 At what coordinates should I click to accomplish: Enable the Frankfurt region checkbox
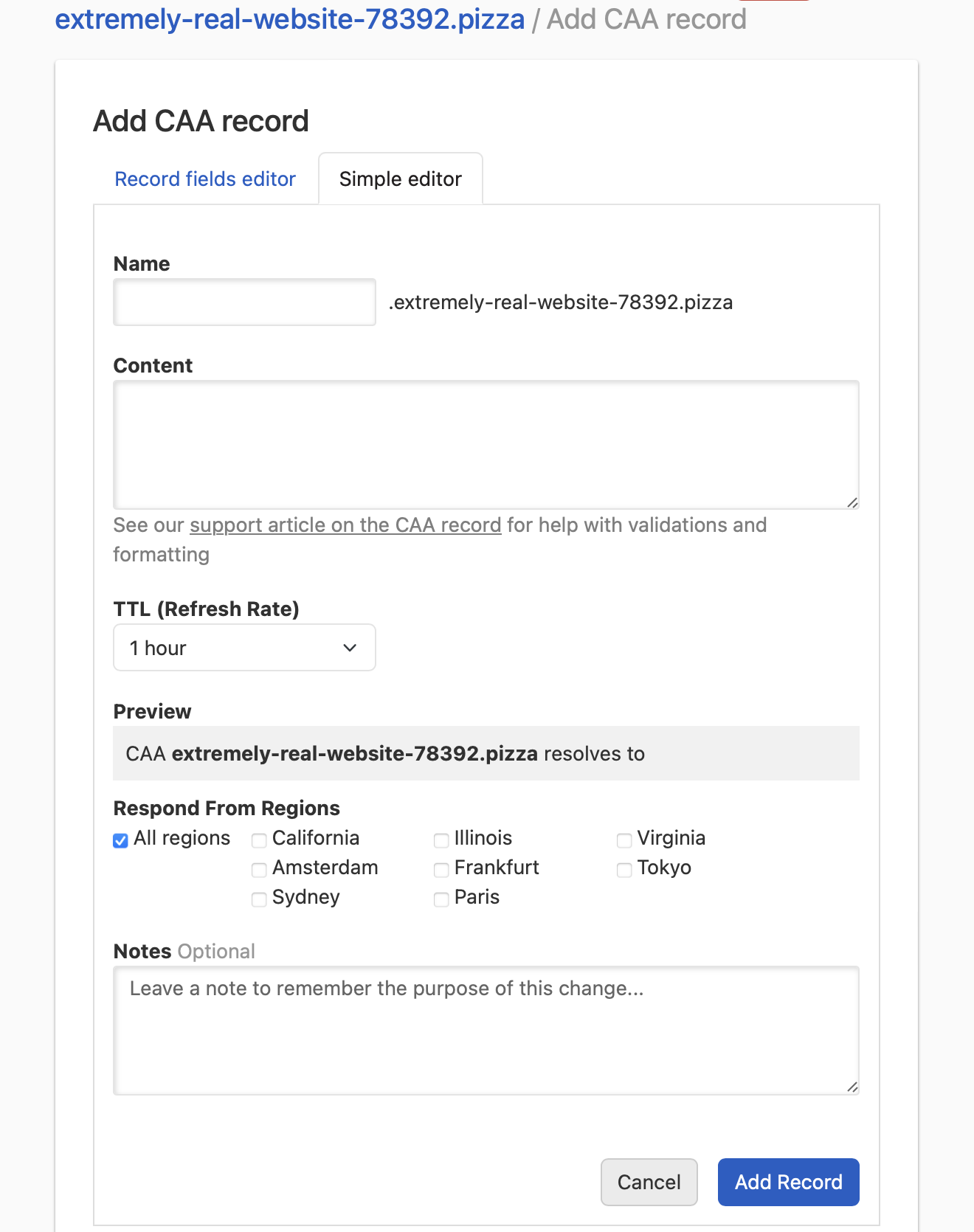click(x=441, y=870)
